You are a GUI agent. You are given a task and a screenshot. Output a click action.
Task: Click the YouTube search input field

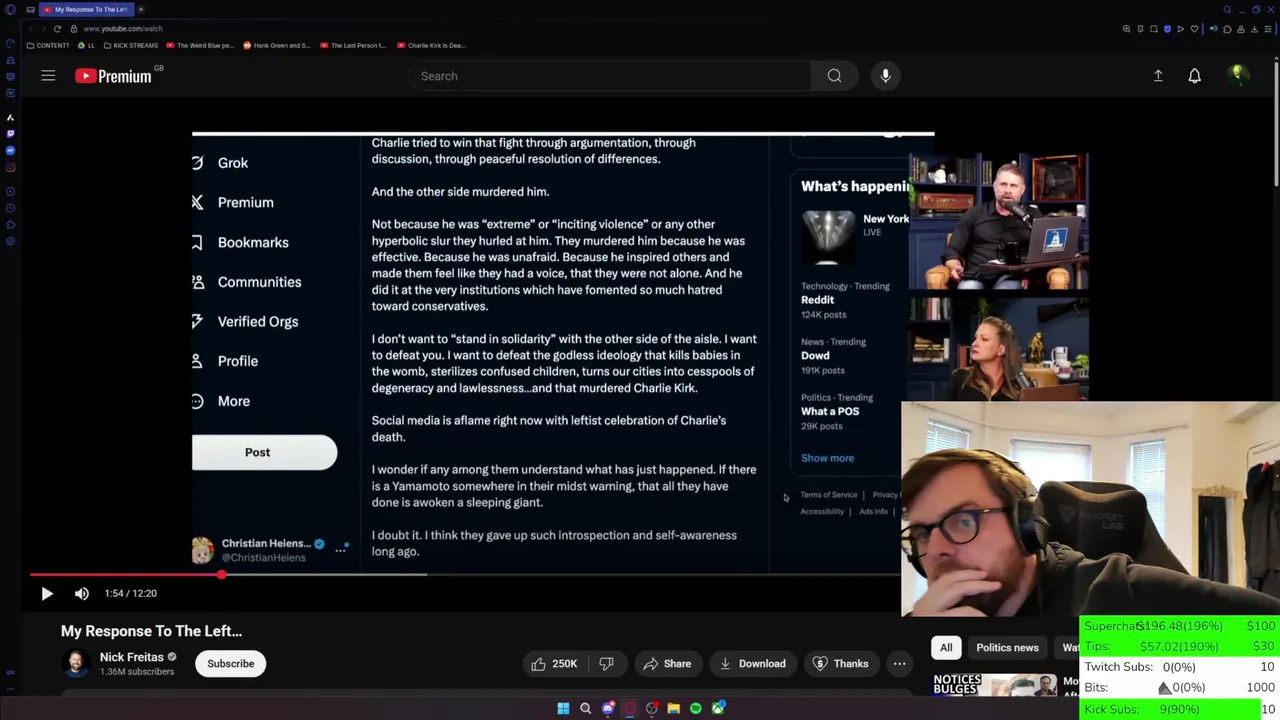(610, 76)
